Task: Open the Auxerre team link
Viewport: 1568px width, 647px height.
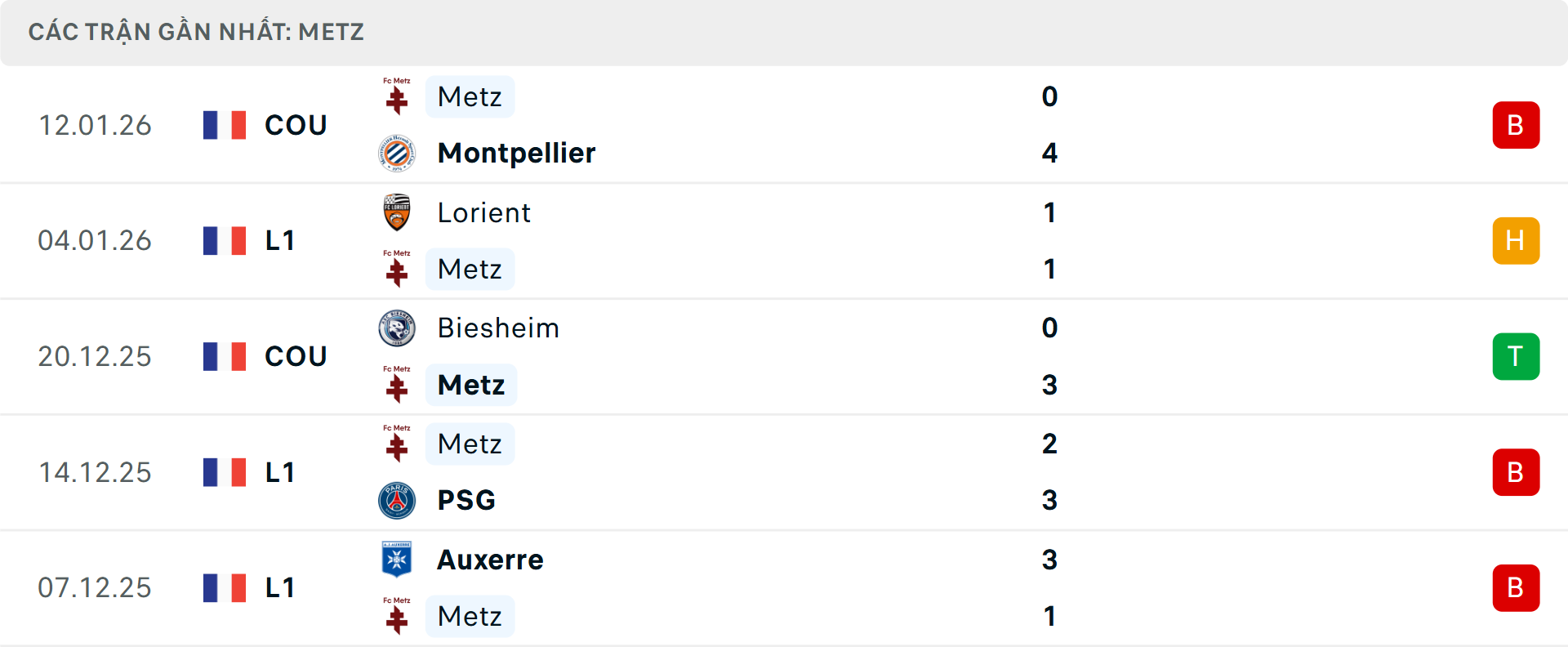Action: pyautogui.click(x=490, y=560)
